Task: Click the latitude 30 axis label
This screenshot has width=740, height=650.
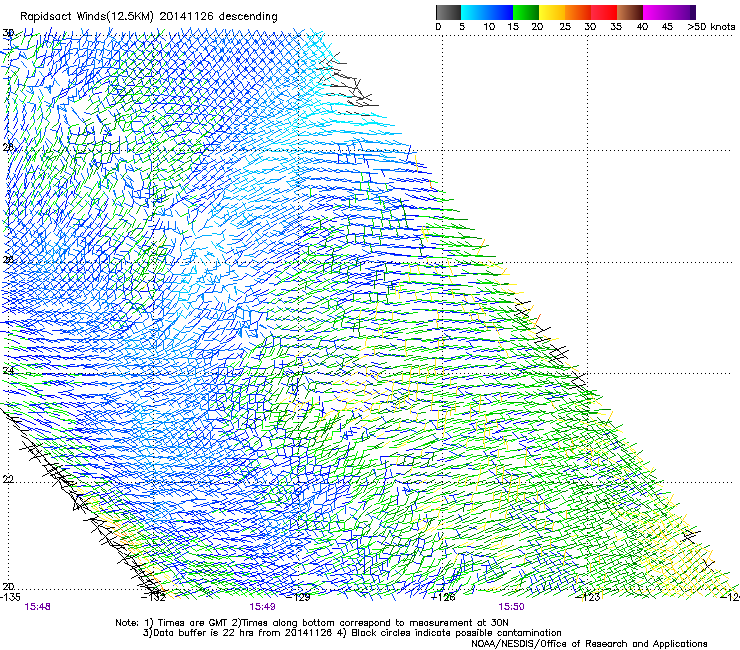Action: [8, 33]
